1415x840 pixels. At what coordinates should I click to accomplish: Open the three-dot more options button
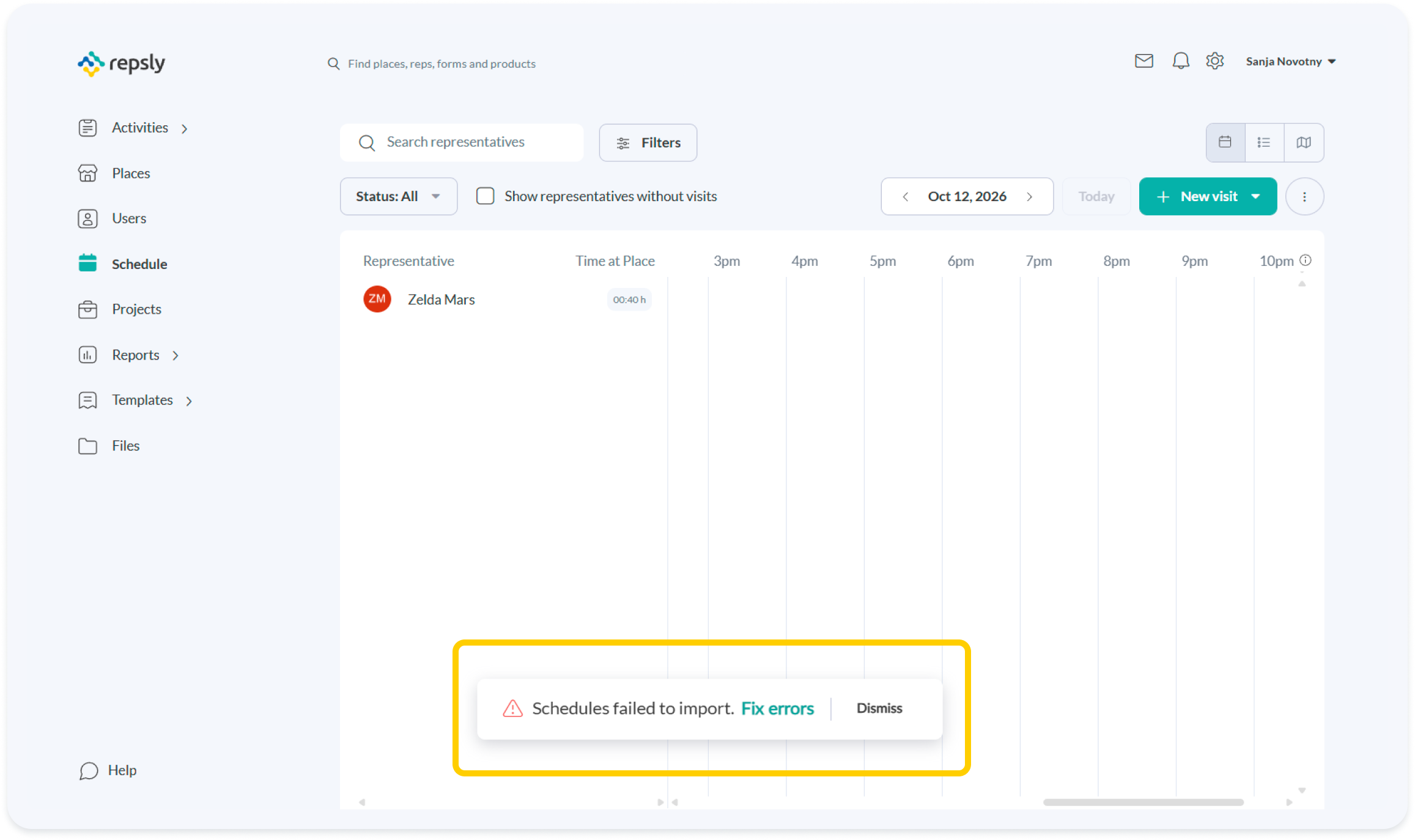(1304, 197)
